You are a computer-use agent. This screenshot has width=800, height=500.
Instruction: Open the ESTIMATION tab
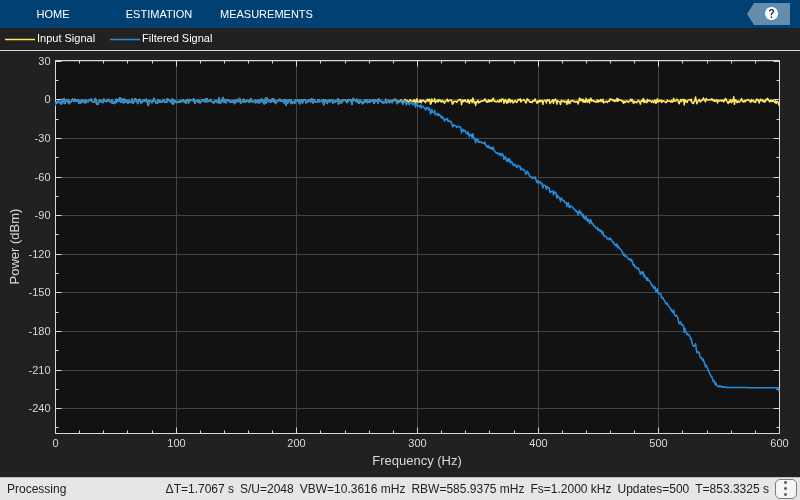coord(159,14)
